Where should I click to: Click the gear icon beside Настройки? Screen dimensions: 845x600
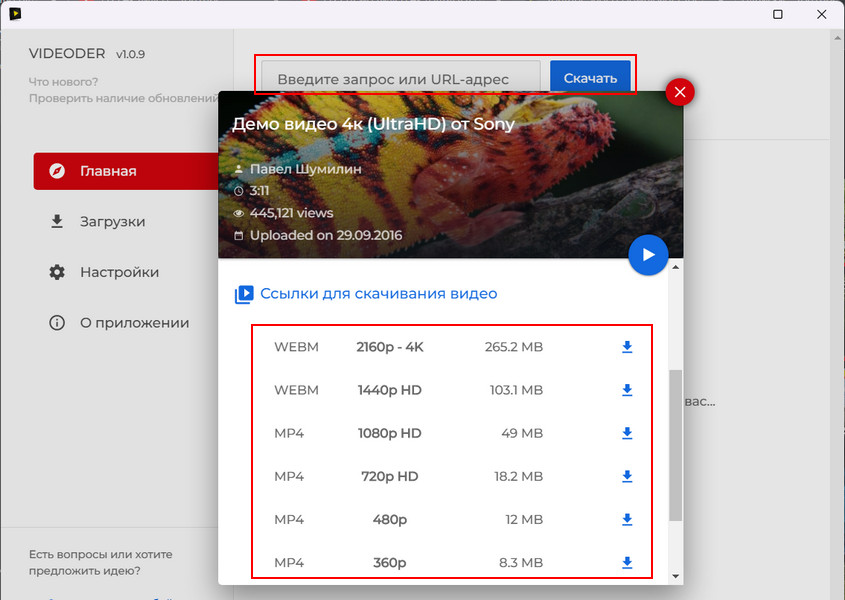(57, 272)
